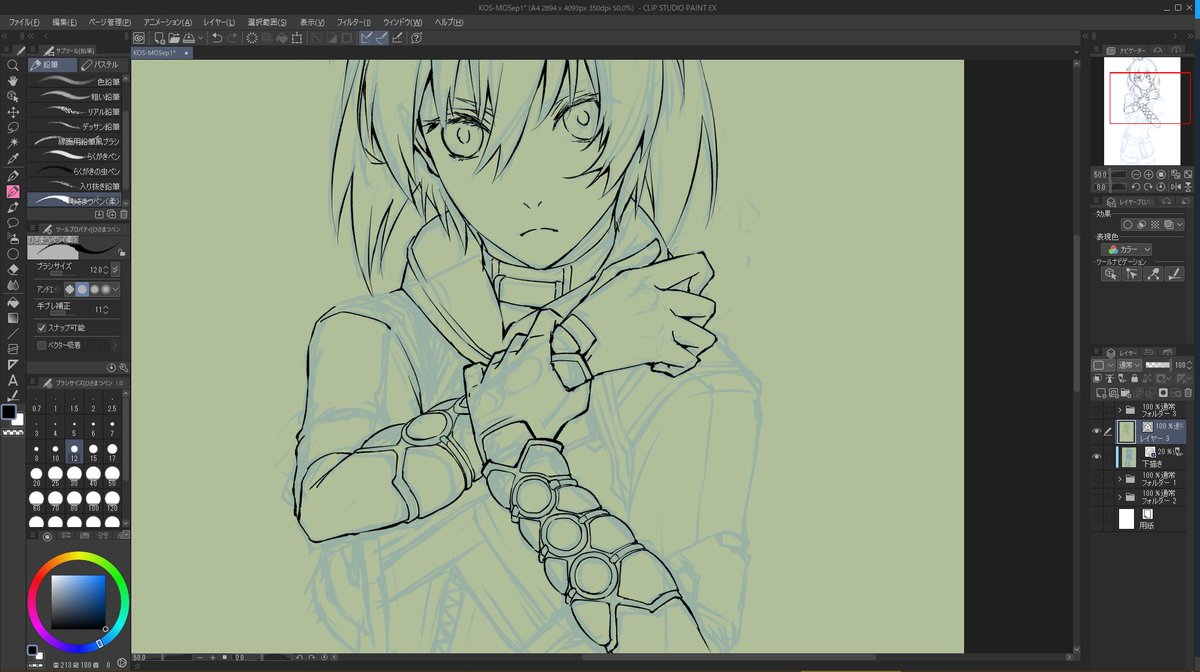Toggle the highlighted snap-to-ruler button in command bar
The image size is (1200, 672).
pyautogui.click(x=366, y=38)
